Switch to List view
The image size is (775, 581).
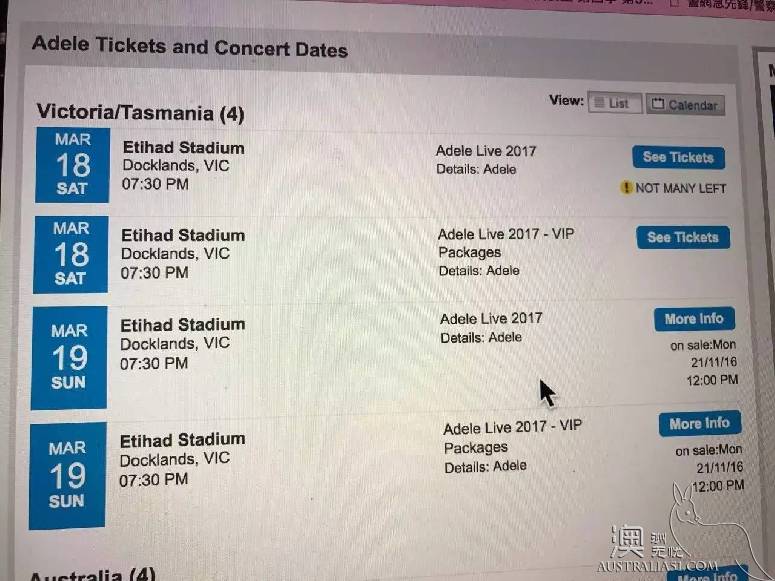pos(615,103)
